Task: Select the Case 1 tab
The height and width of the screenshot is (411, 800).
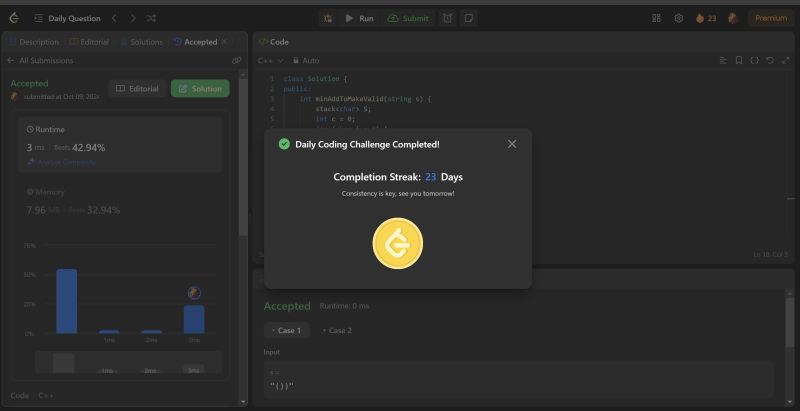Action: click(287, 330)
